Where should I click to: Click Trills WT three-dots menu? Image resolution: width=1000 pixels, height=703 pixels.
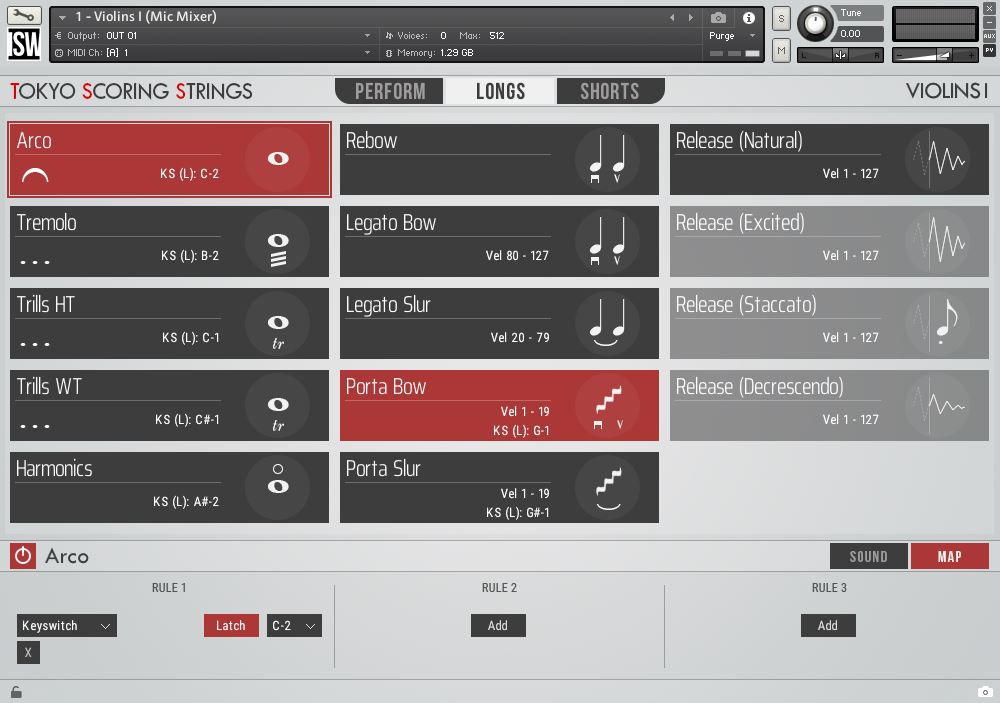[35, 426]
